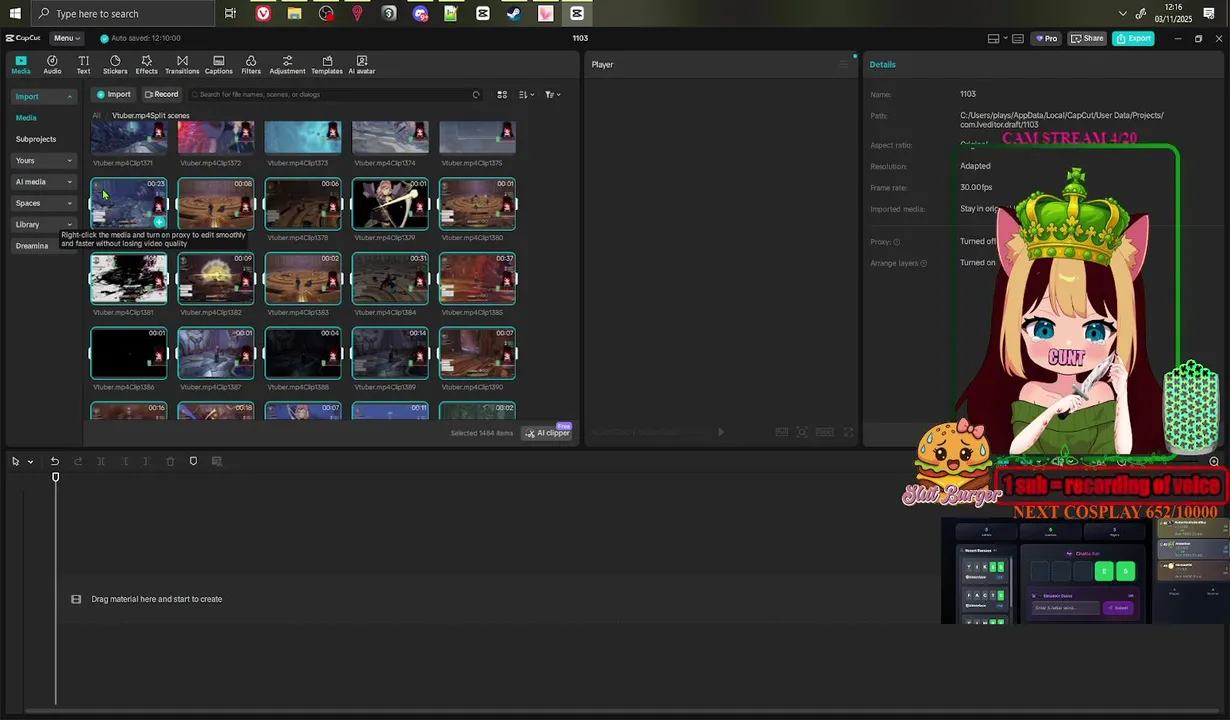1230x720 pixels.
Task: Switch media view to grid layout icon
Action: point(502,95)
